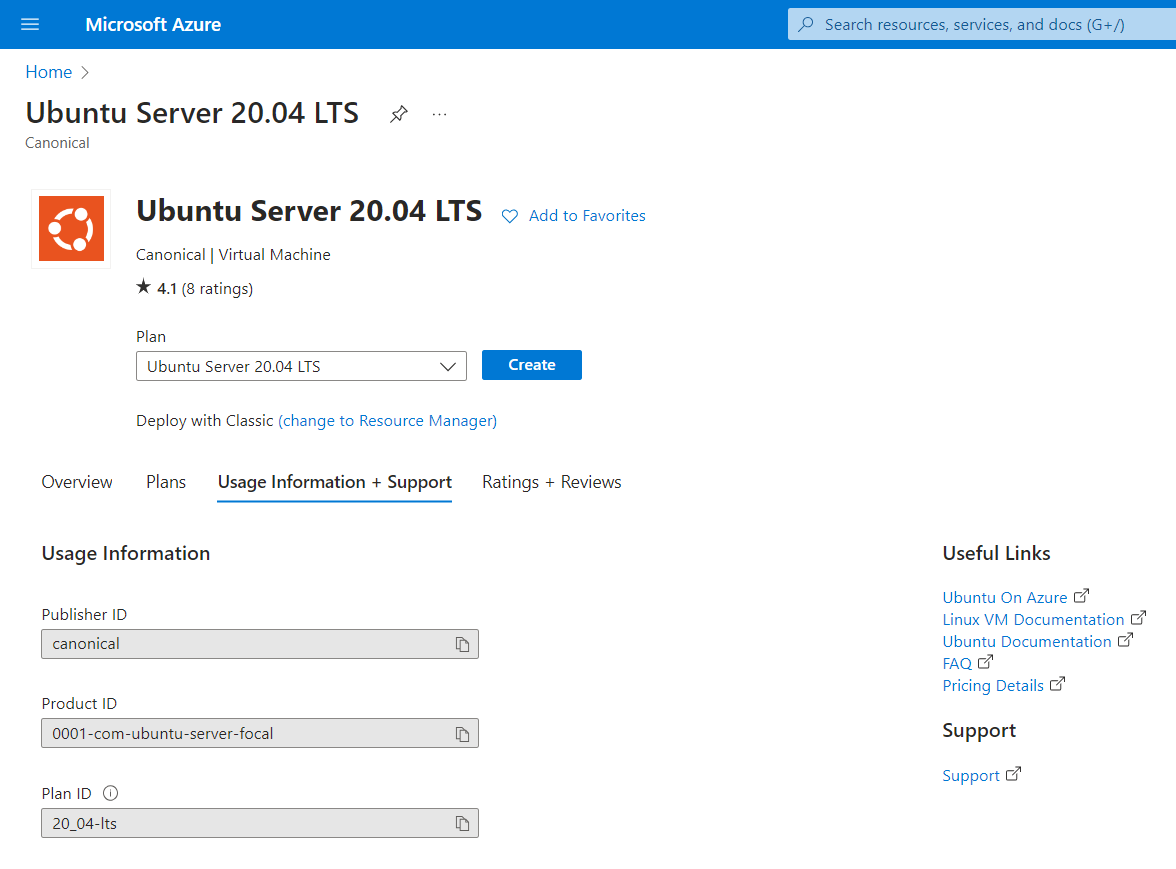Switch to the Plans tab
This screenshot has width=1176, height=869.
pos(166,482)
